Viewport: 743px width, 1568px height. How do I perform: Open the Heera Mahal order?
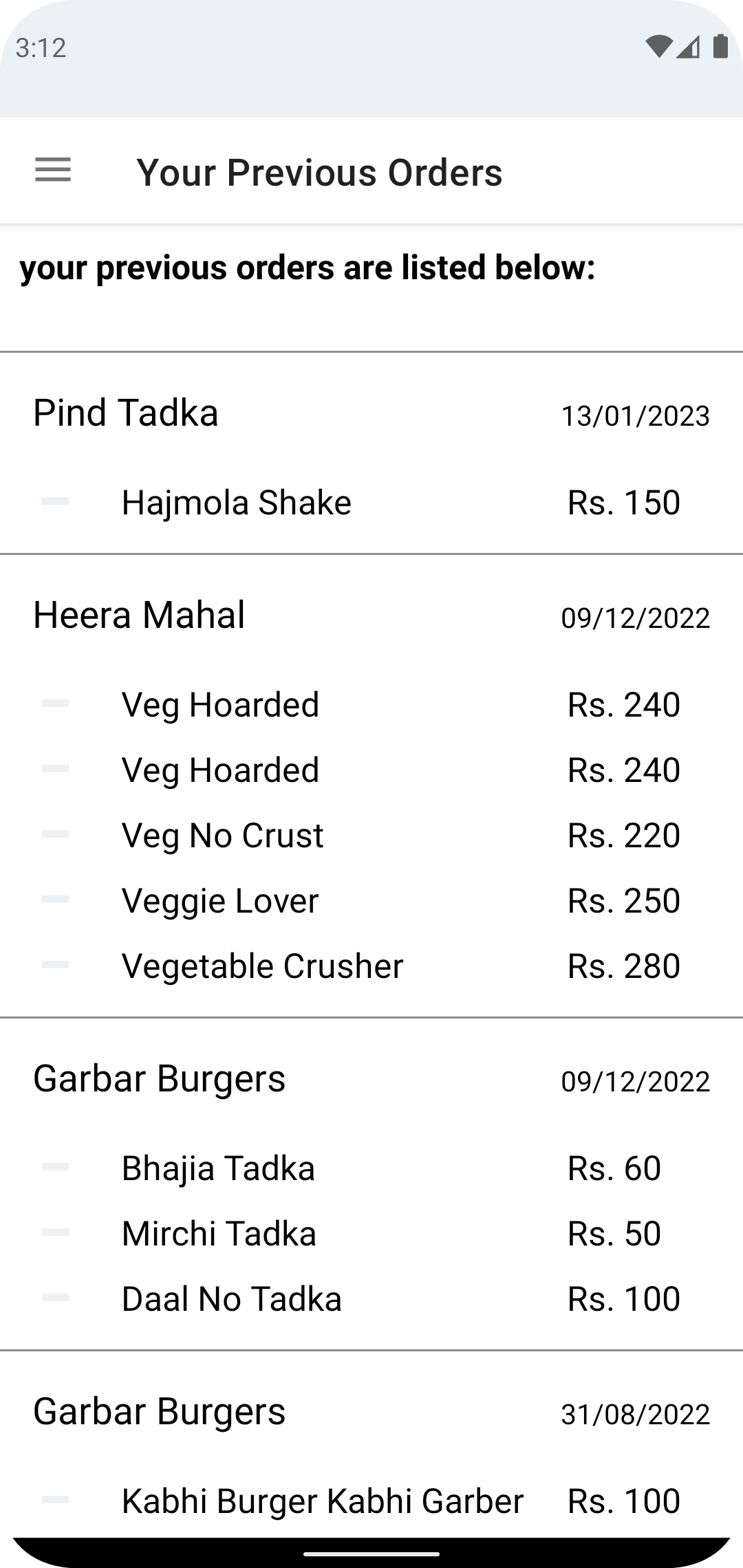pyautogui.click(x=139, y=615)
